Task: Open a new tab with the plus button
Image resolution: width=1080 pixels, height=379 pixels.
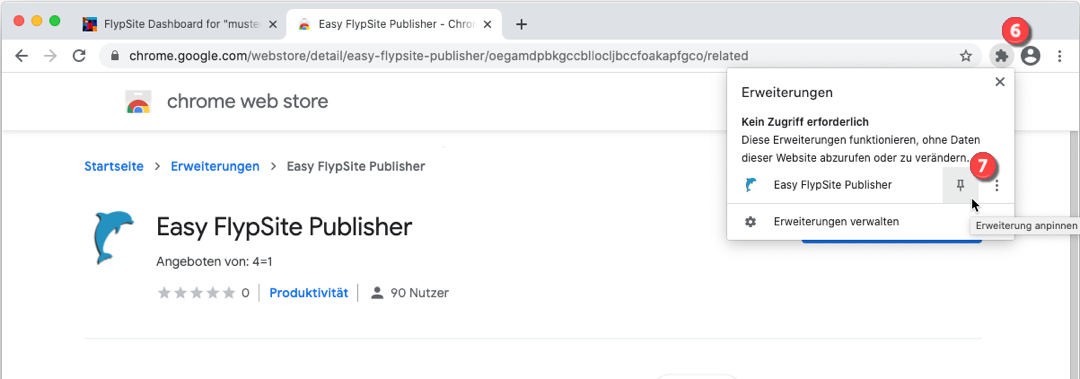Action: point(521,24)
